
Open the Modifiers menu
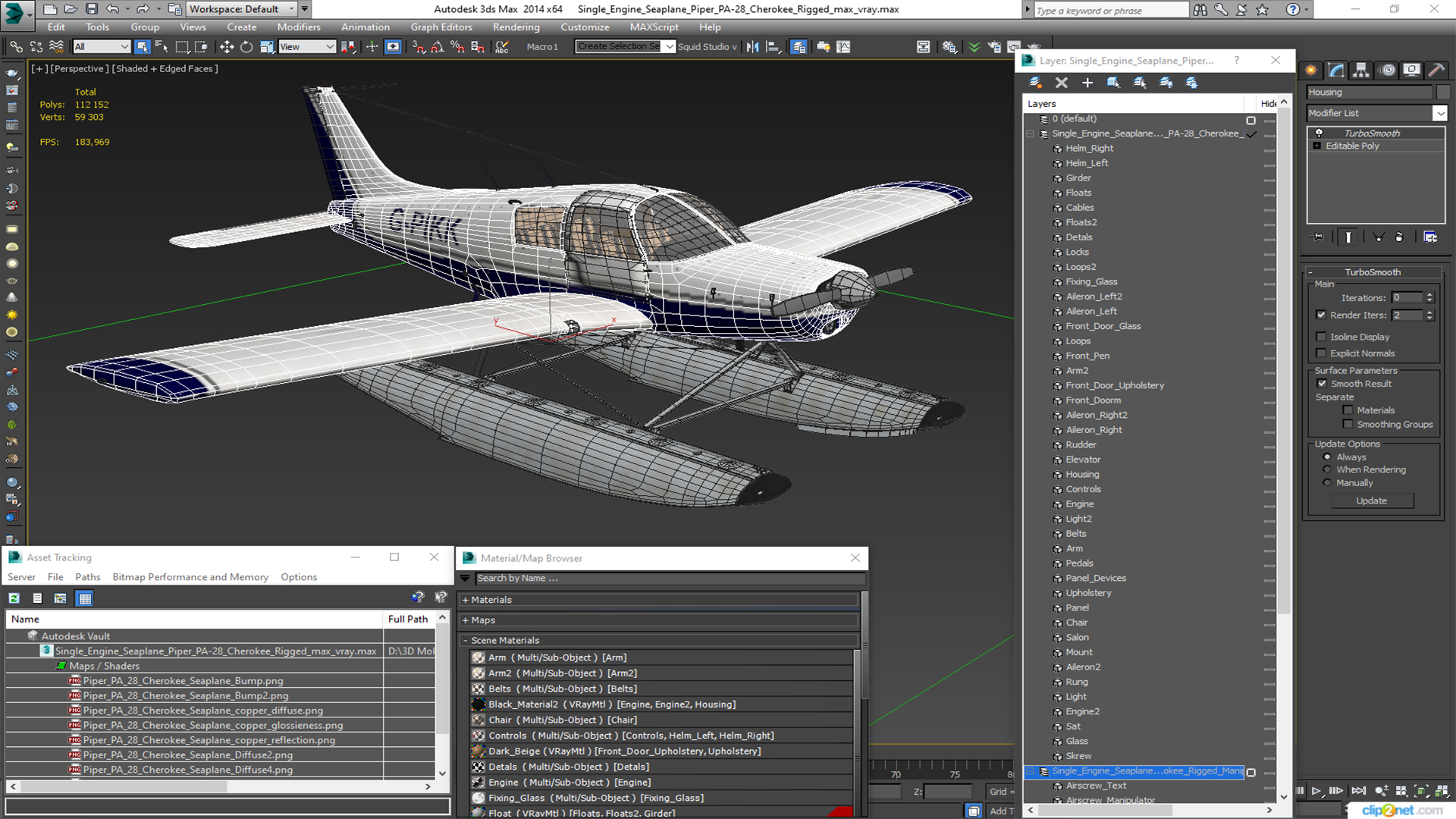point(298,27)
